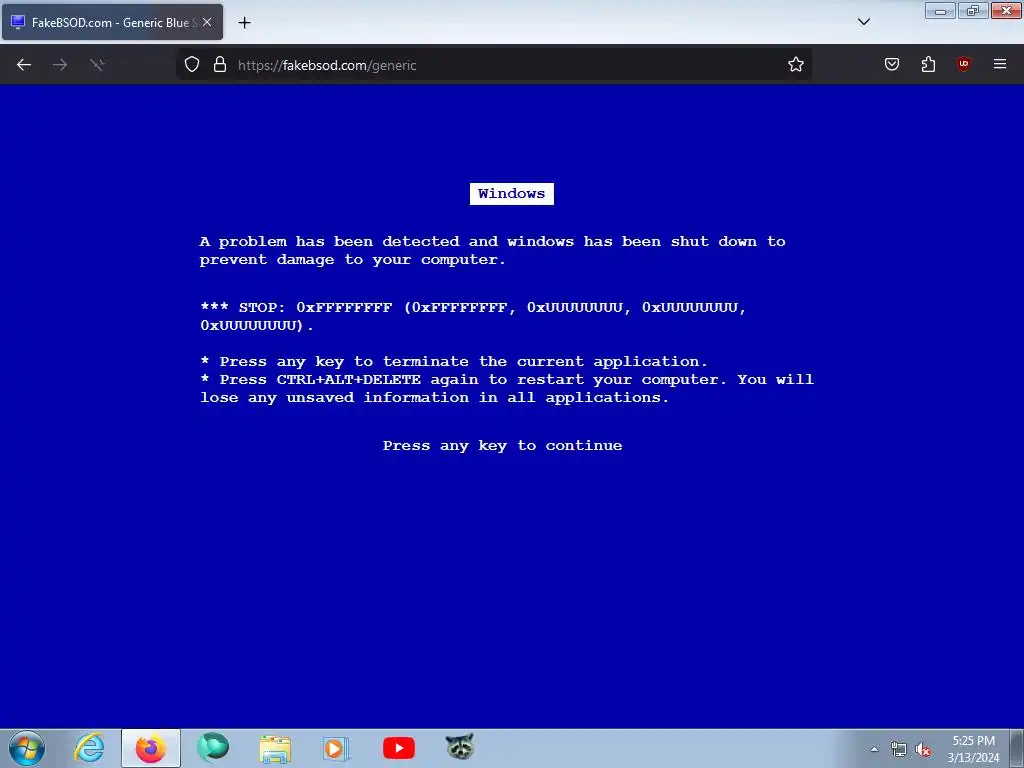Screen dimensions: 1024x768
Task: Open Windows Explorer folder in taskbar
Action: coord(275,748)
